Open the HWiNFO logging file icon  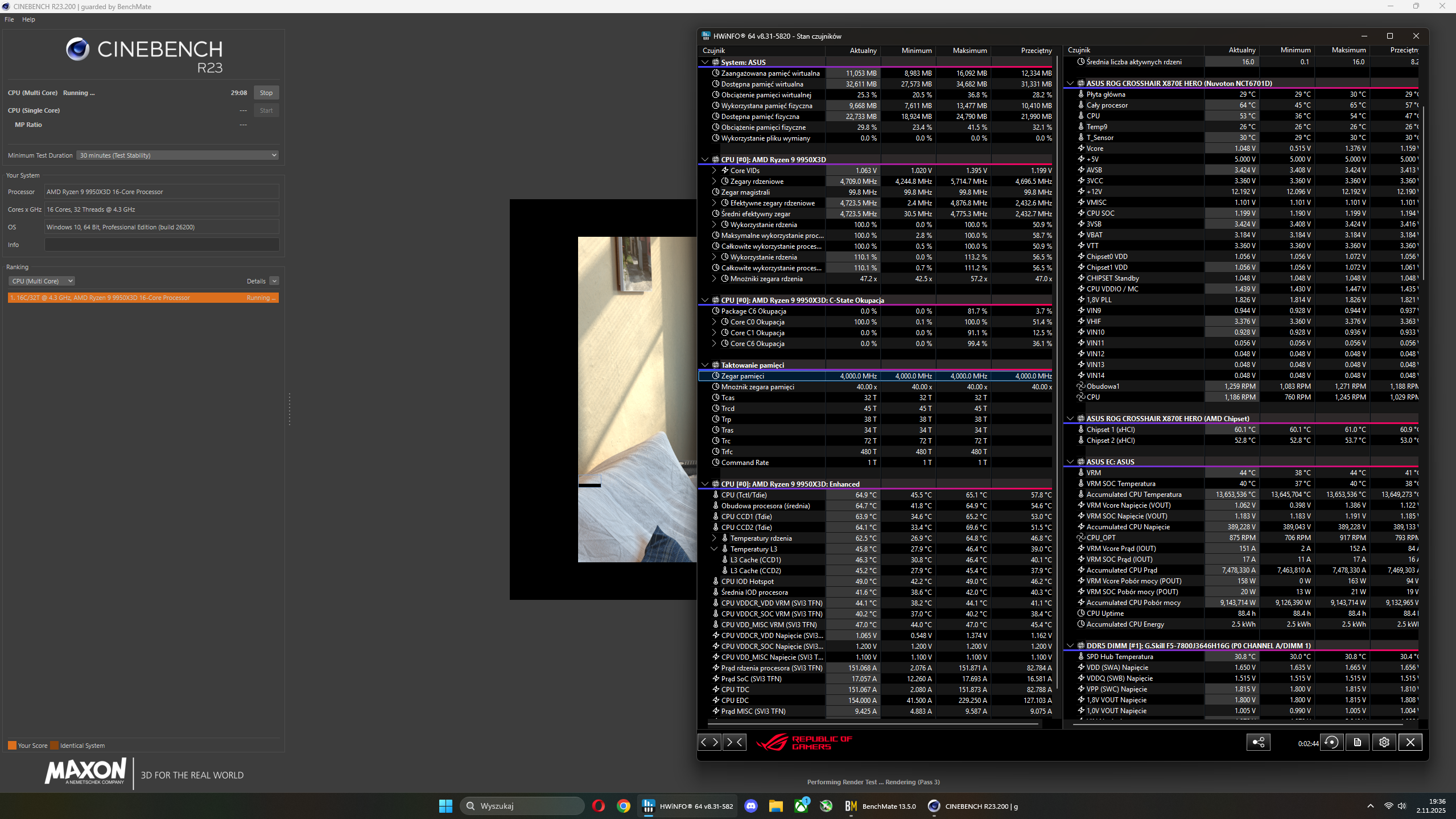coord(1358,742)
